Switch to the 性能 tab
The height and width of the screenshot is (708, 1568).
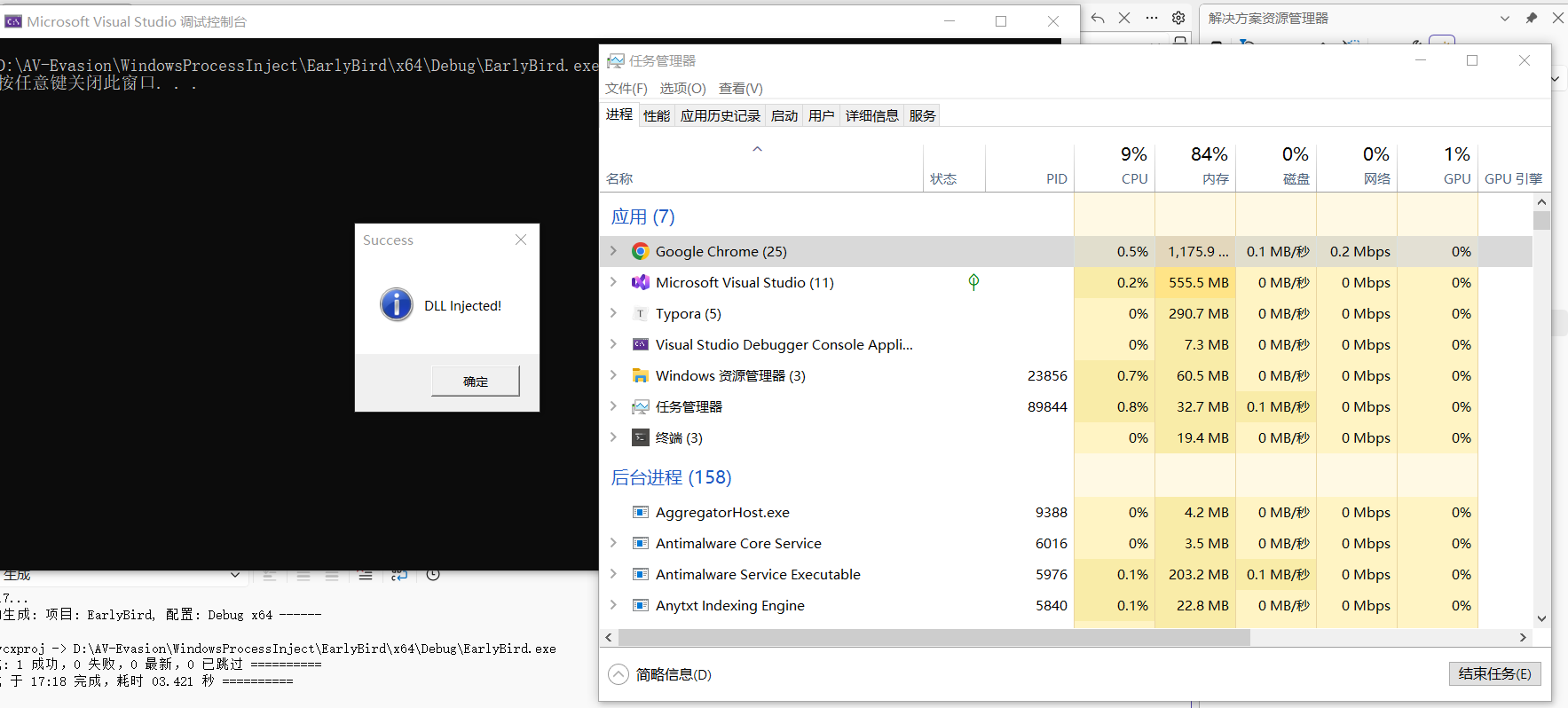(x=657, y=116)
